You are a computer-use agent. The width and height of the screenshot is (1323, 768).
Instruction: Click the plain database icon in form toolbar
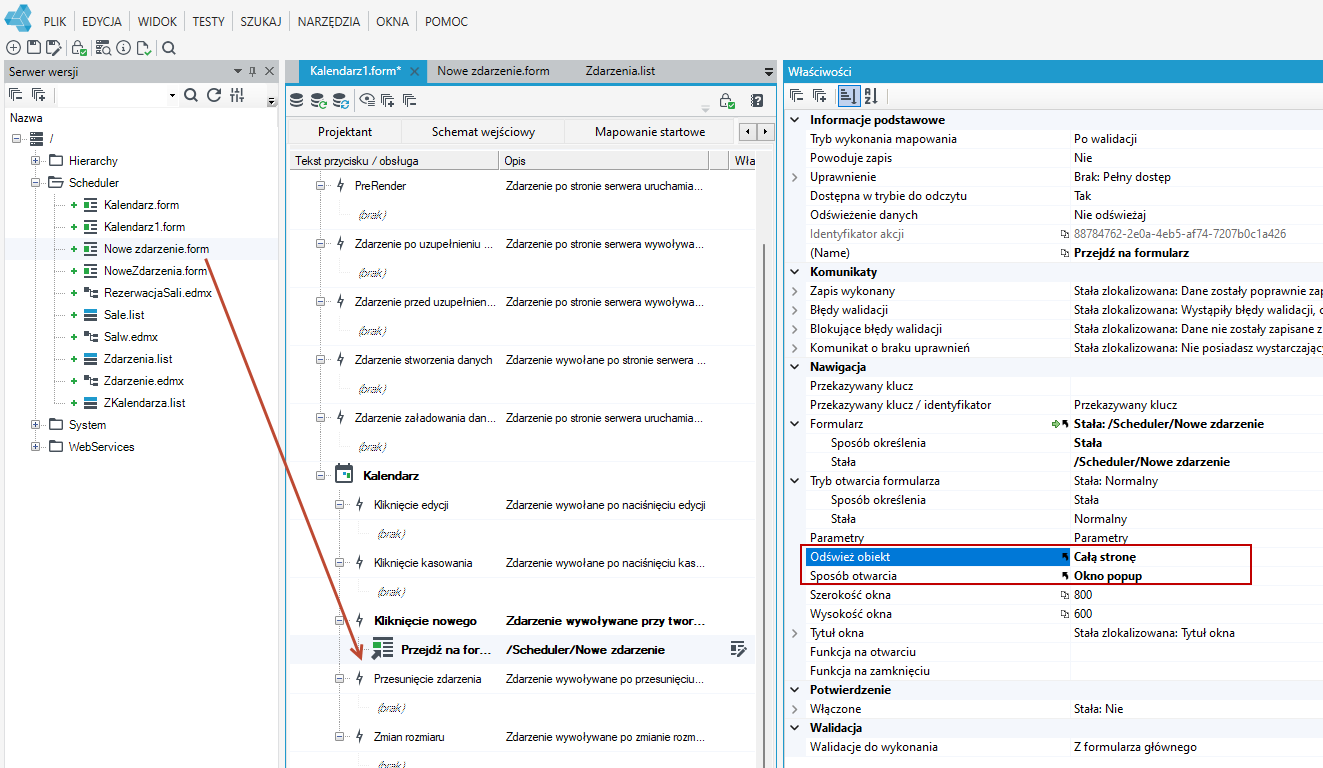click(x=296, y=100)
